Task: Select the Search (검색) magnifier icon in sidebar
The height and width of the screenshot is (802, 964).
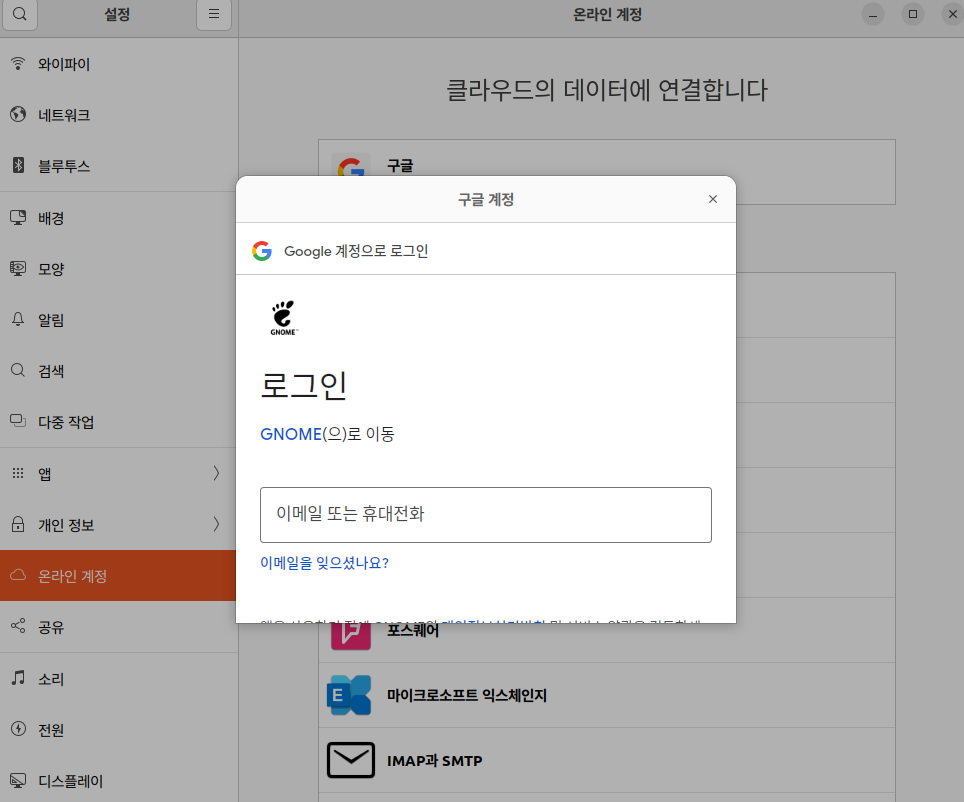Action: tap(18, 370)
